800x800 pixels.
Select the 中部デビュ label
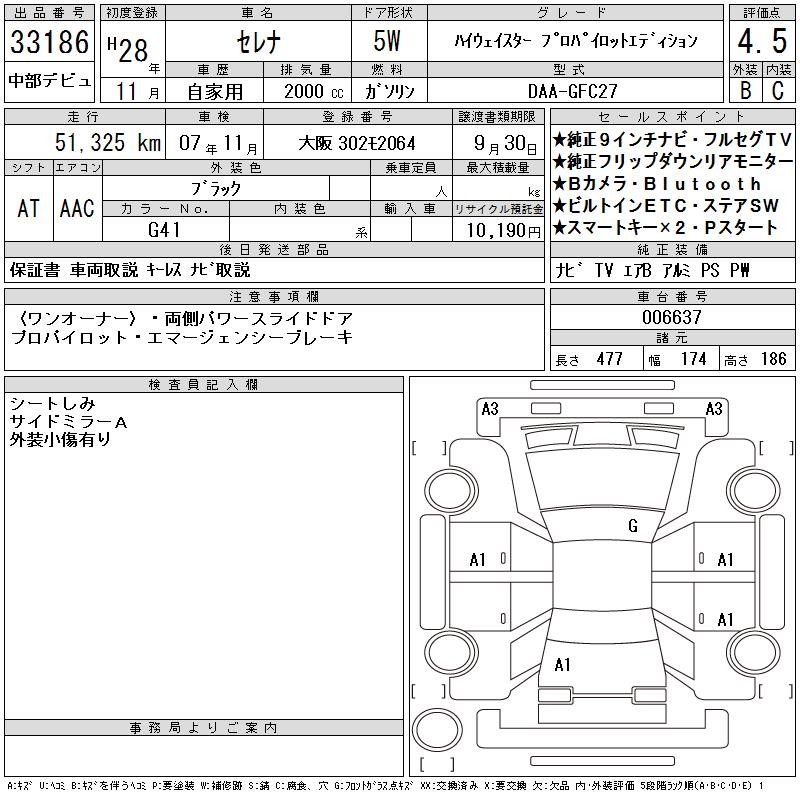pyautogui.click(x=49, y=81)
